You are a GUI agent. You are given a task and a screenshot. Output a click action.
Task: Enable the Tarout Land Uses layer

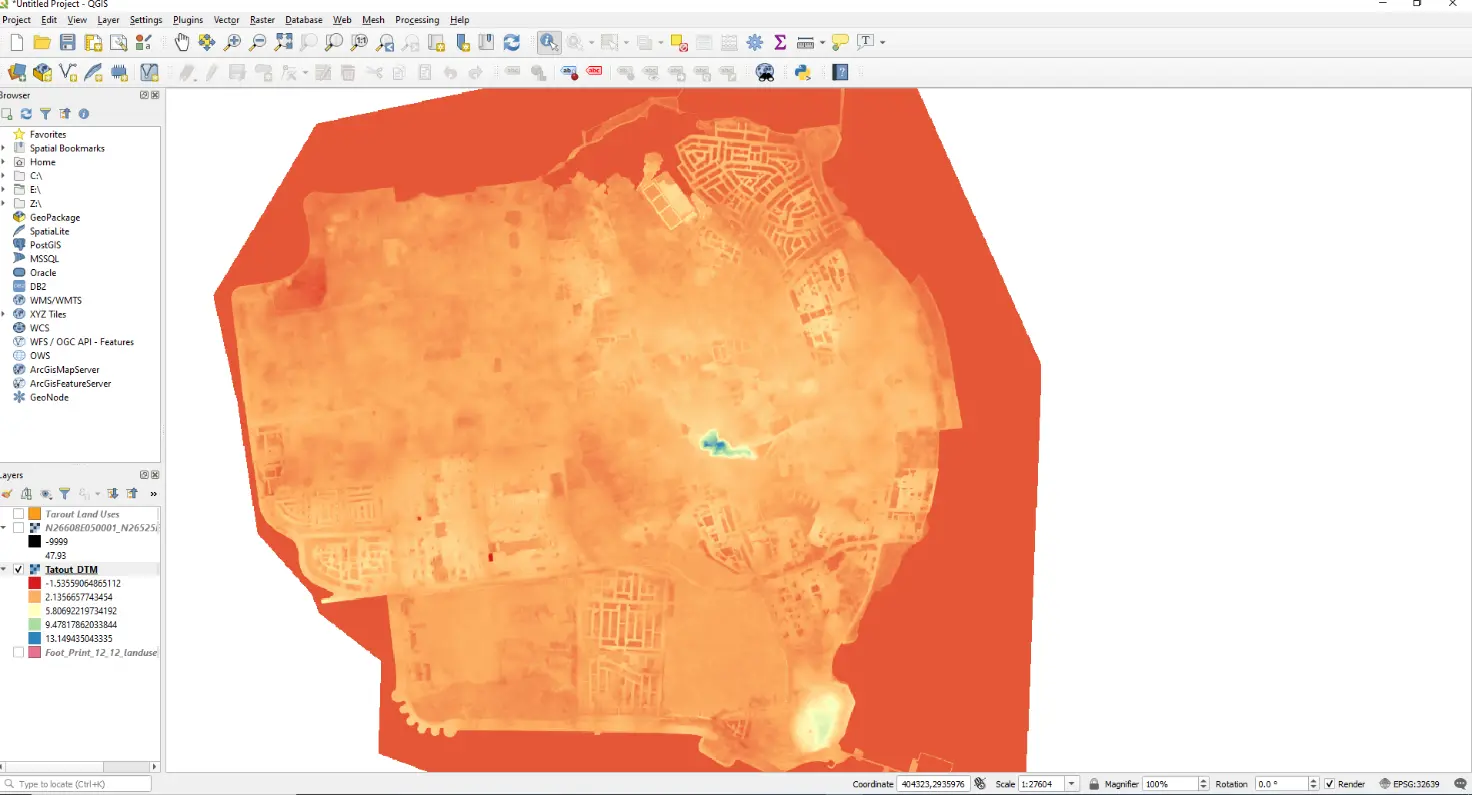(x=18, y=514)
